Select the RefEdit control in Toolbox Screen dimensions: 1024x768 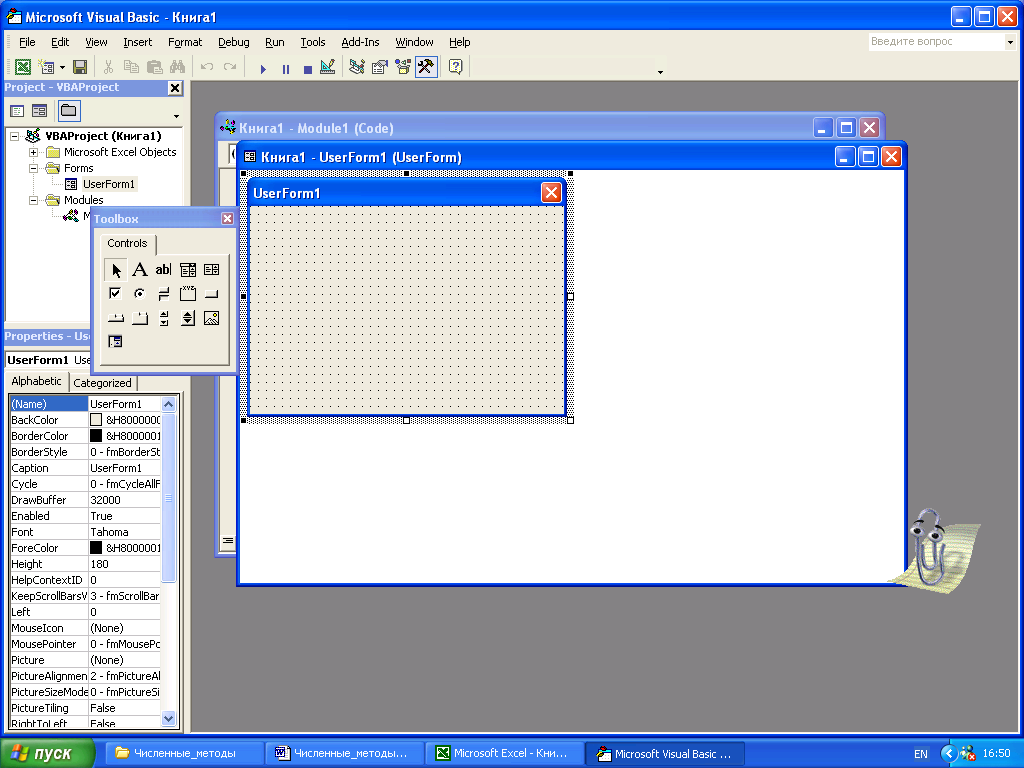coord(116,342)
